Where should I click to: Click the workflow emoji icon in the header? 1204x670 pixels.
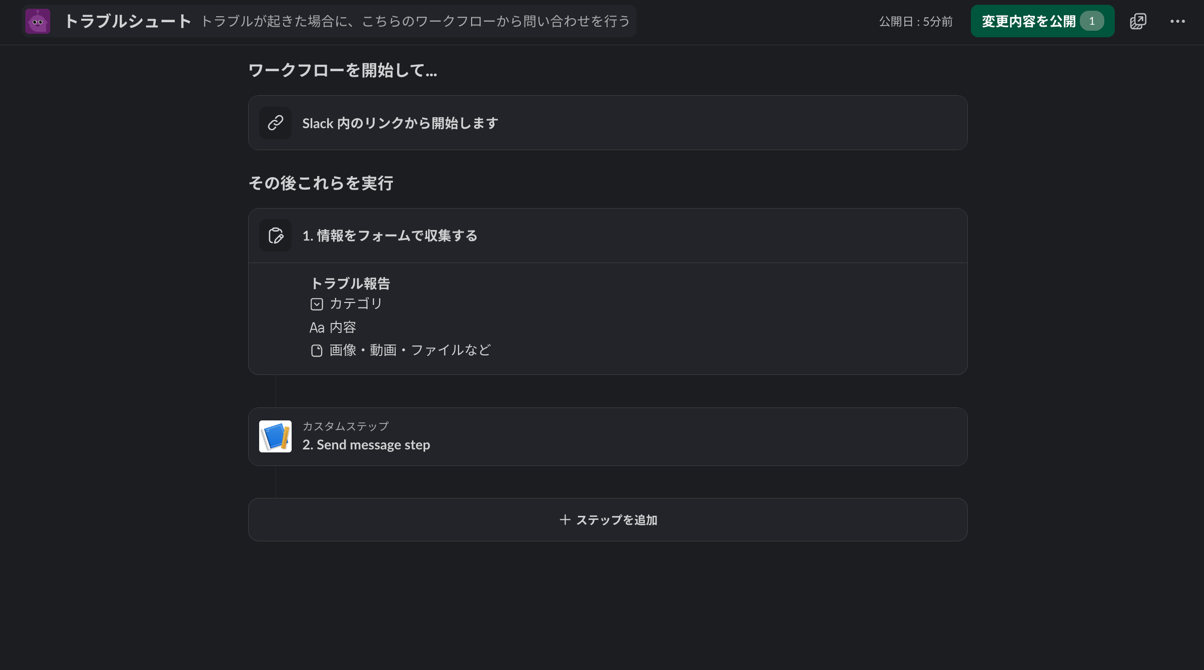click(x=37, y=20)
